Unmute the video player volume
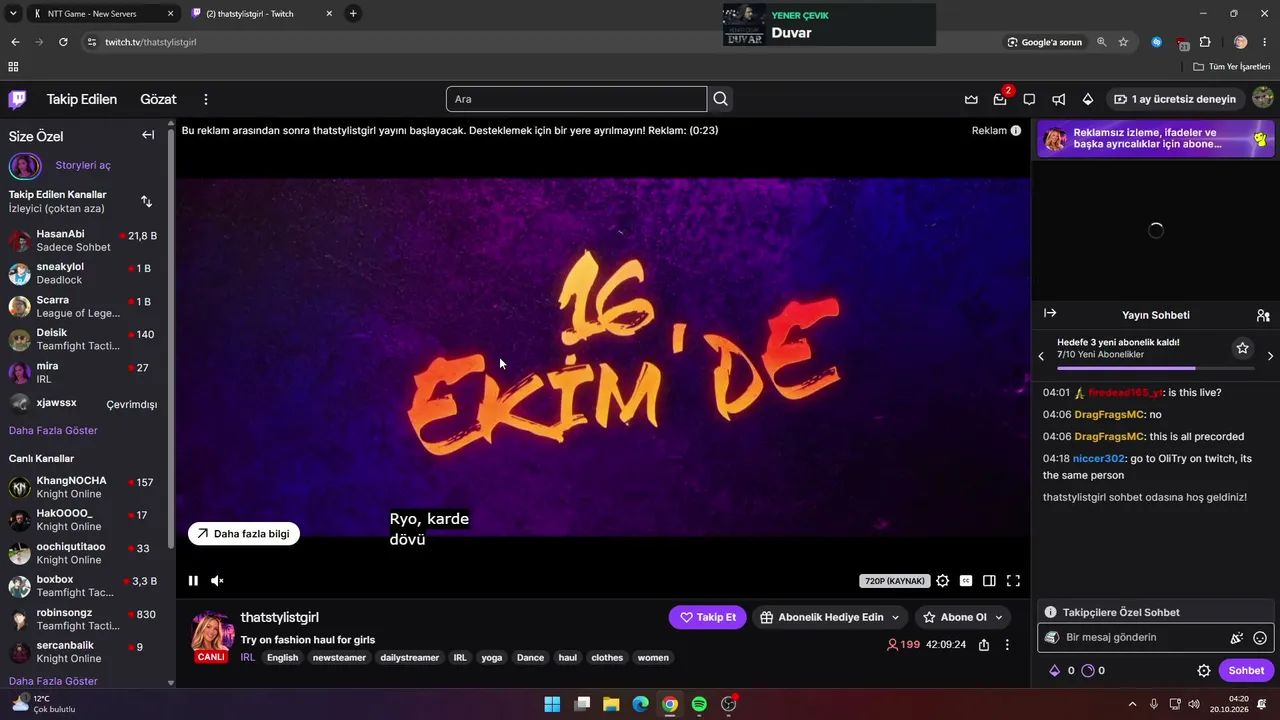The image size is (1280, 720). [x=217, y=581]
